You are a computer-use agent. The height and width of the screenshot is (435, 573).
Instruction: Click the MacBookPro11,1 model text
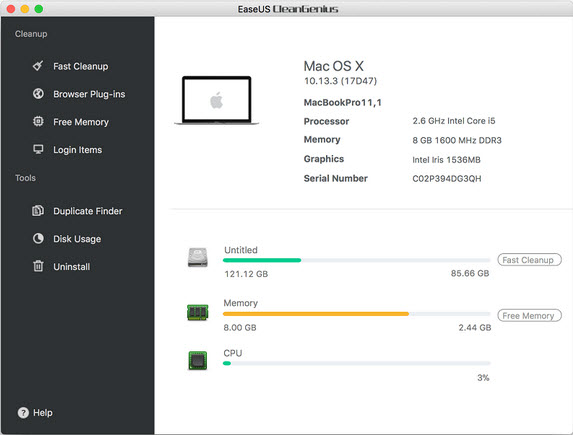342,103
